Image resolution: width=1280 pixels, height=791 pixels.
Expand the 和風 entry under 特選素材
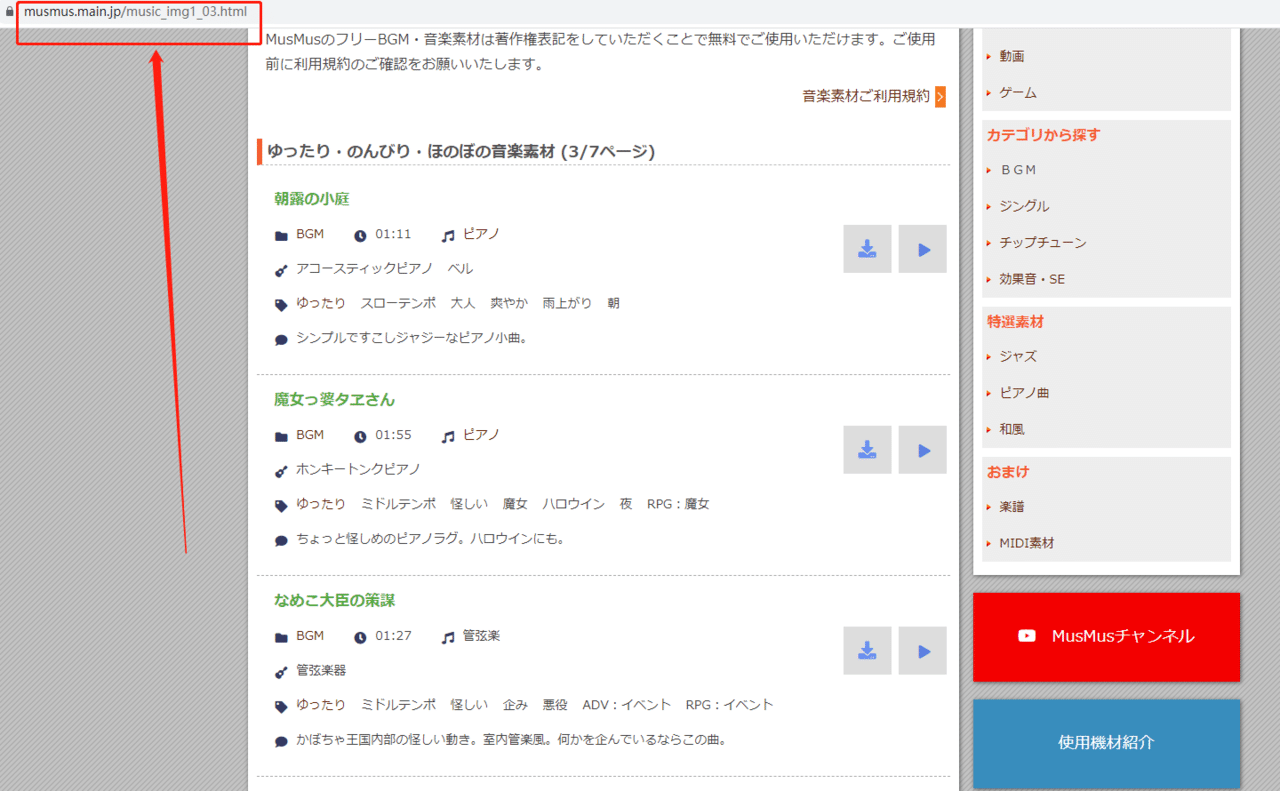tap(1013, 428)
